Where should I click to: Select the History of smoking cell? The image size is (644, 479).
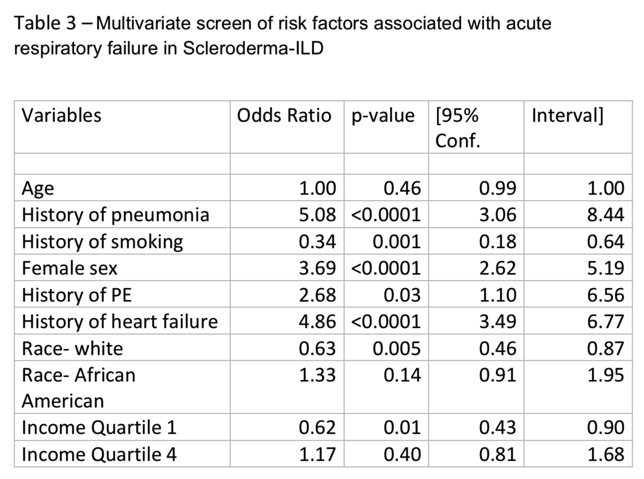pyautogui.click(x=102, y=241)
